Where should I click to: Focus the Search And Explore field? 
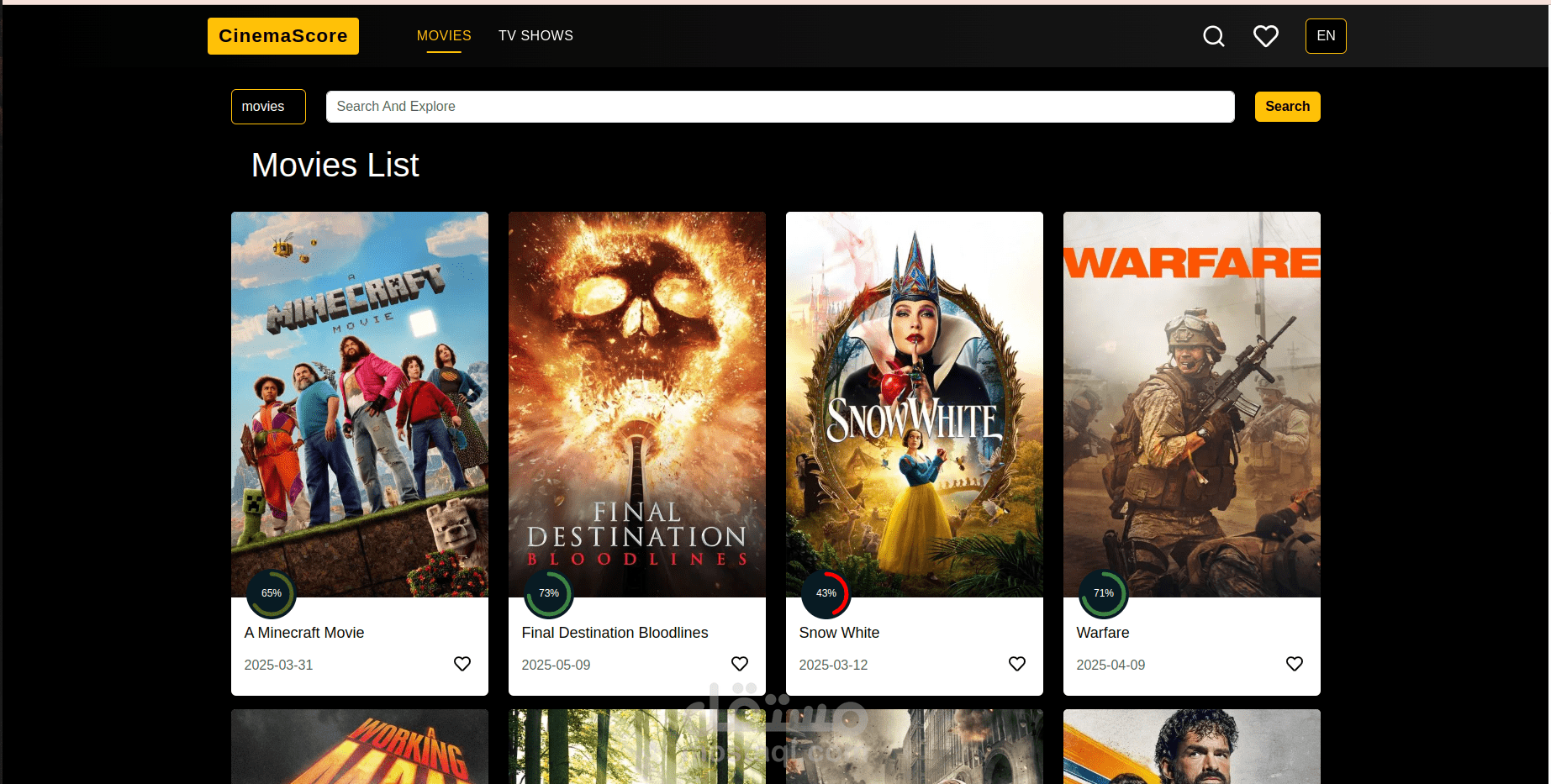(780, 107)
